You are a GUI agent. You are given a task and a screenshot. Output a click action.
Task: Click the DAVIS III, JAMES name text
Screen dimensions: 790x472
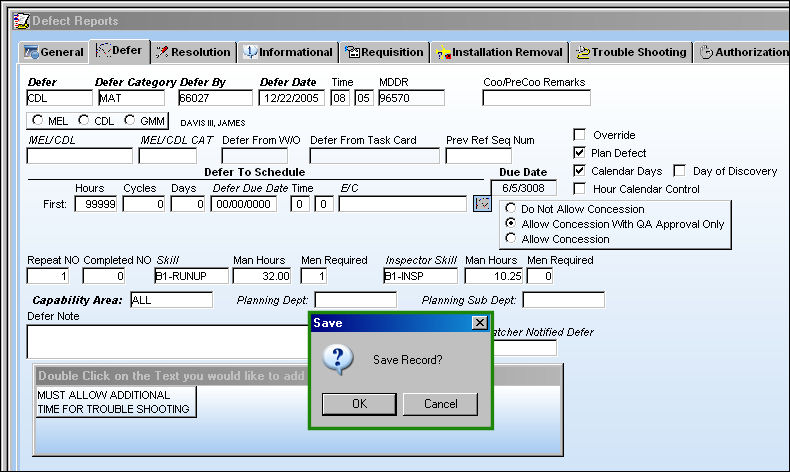tap(213, 123)
